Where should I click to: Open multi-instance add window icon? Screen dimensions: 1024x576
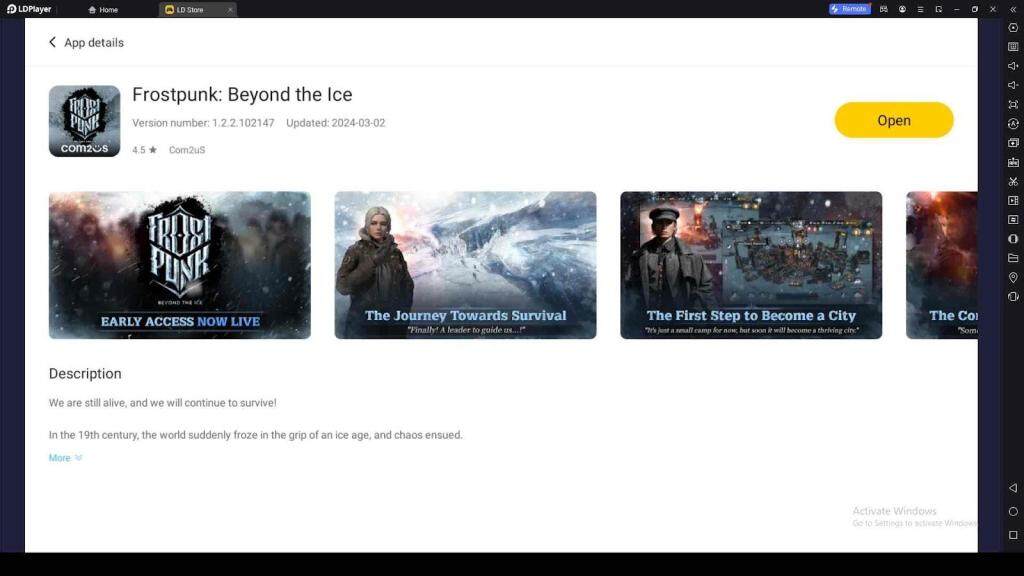[x=1013, y=142]
